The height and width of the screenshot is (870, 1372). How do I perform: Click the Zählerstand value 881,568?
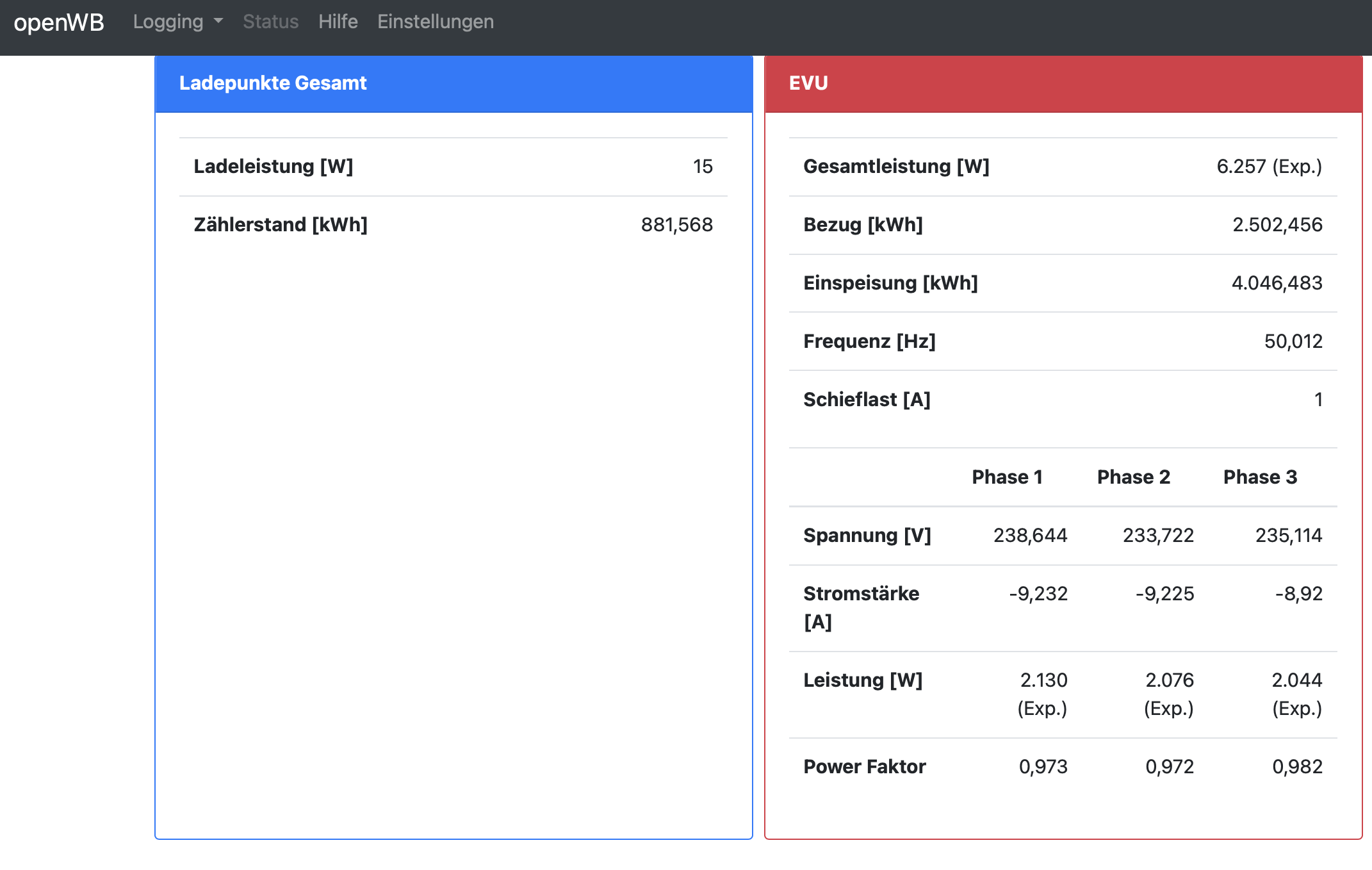click(676, 225)
